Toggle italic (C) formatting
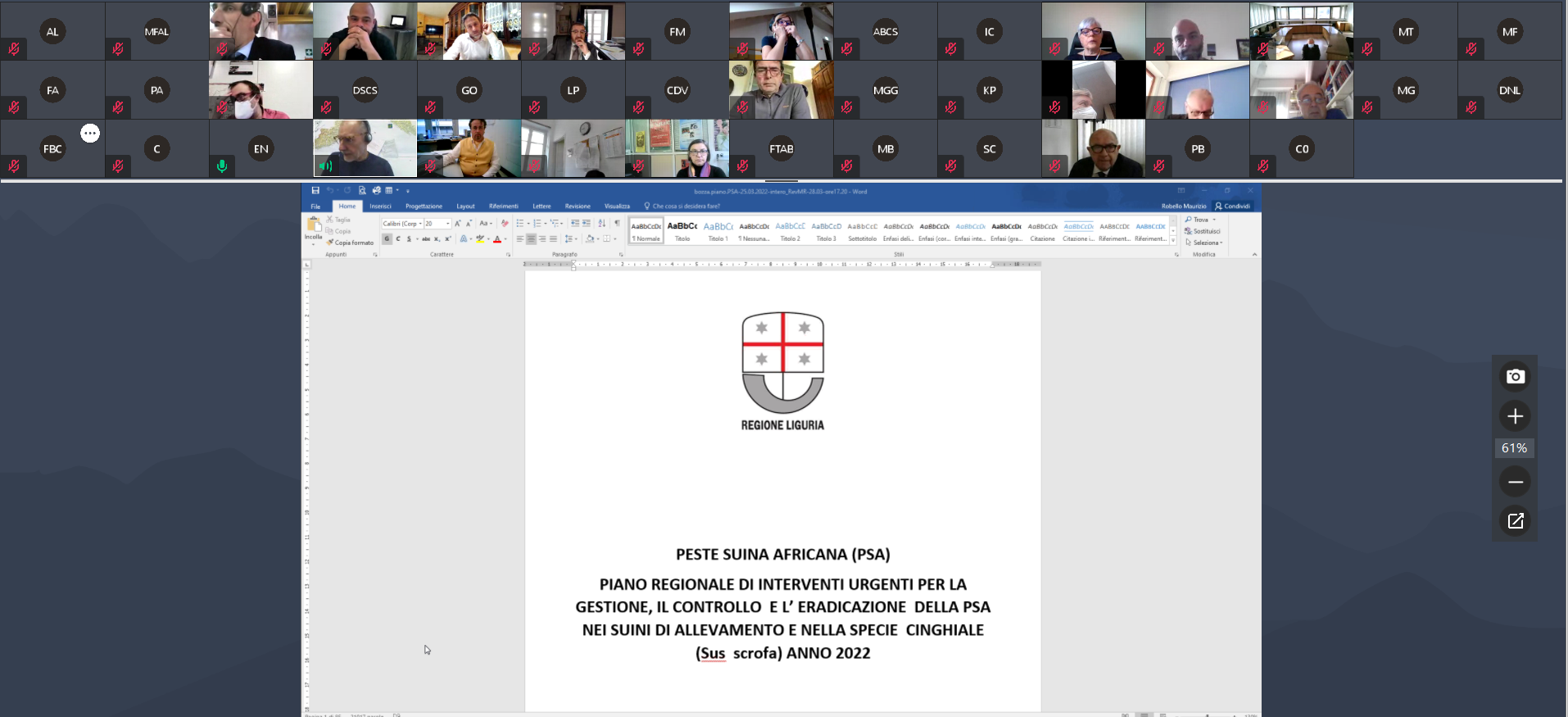The image size is (1568, 717). (x=398, y=238)
